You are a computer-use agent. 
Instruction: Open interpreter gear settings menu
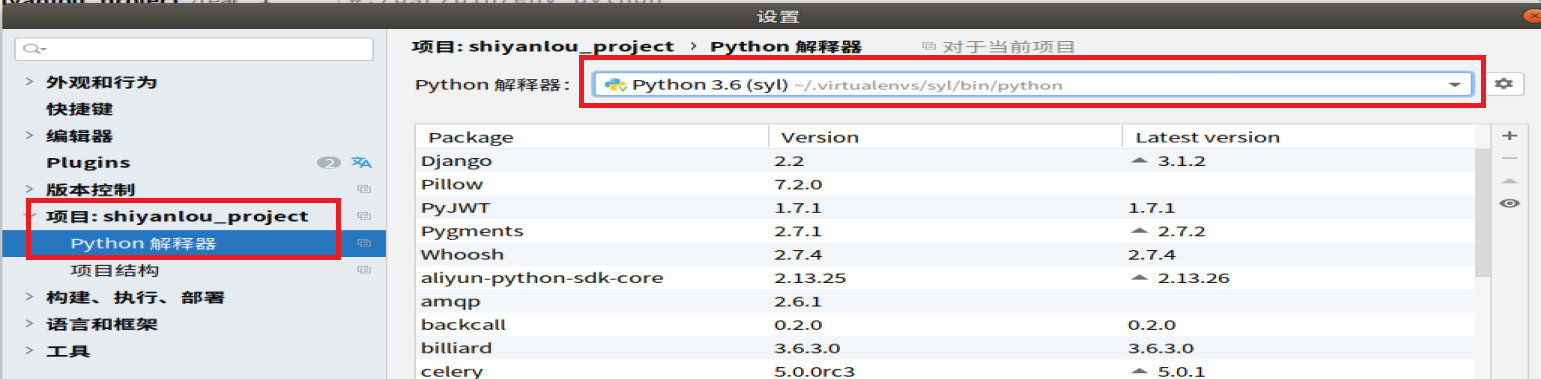point(1503,84)
